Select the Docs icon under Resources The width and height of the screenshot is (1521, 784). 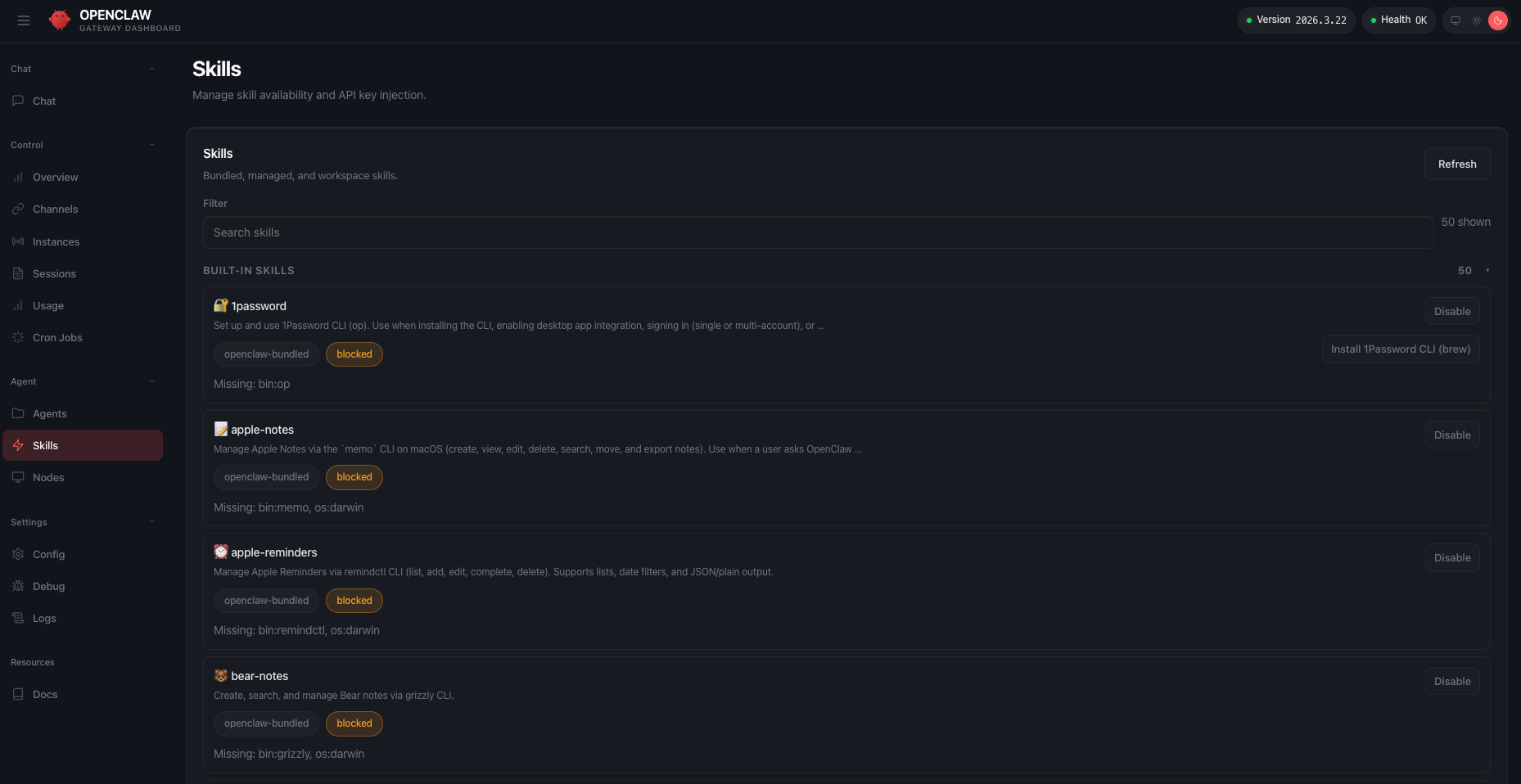[x=18, y=694]
